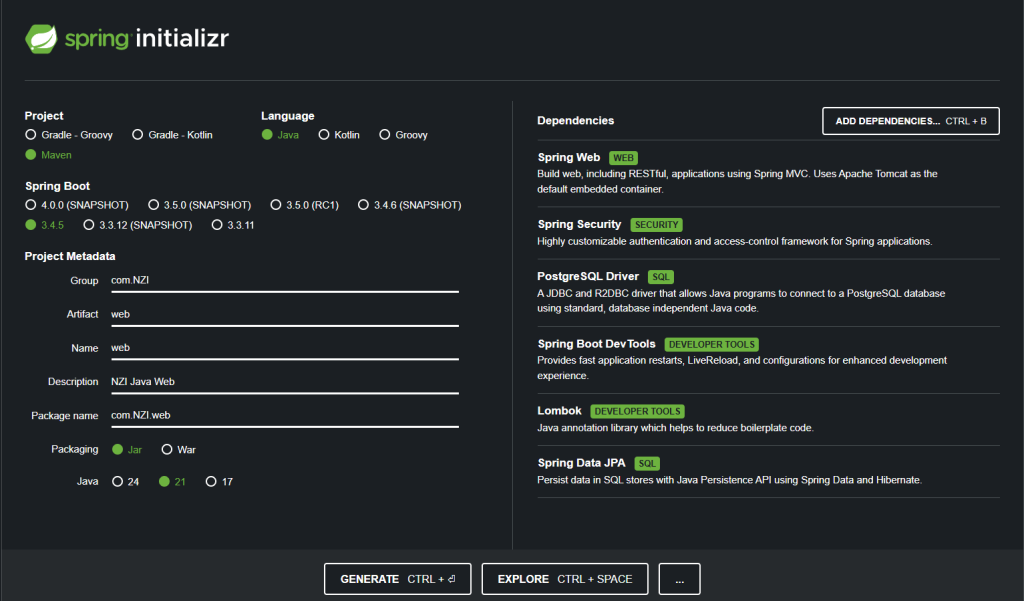This screenshot has width=1024, height=601.
Task: Select Java version 21
Action: coord(172,481)
